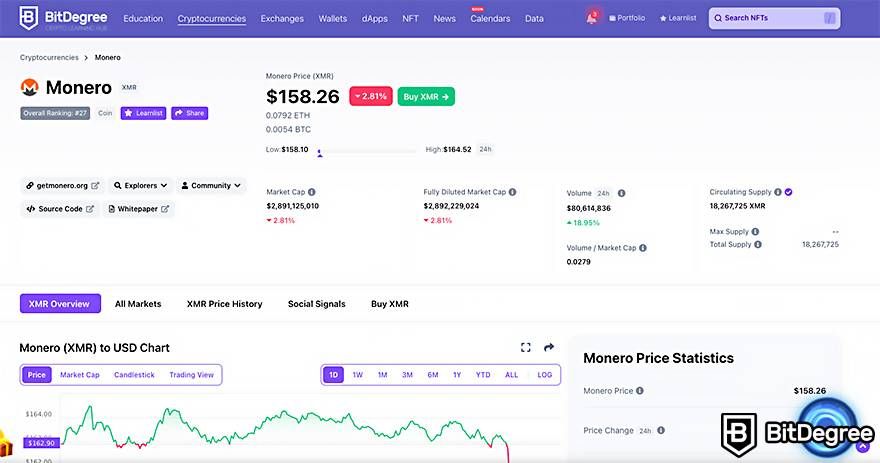Select the 6M chart range
This screenshot has height=463, width=880.
click(433, 375)
